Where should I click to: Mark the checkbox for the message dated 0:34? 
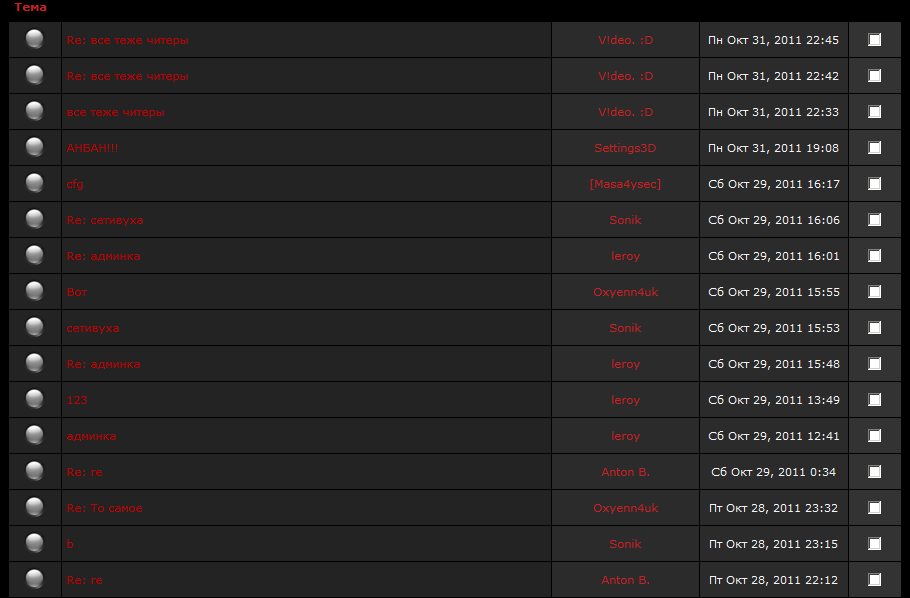click(875, 472)
